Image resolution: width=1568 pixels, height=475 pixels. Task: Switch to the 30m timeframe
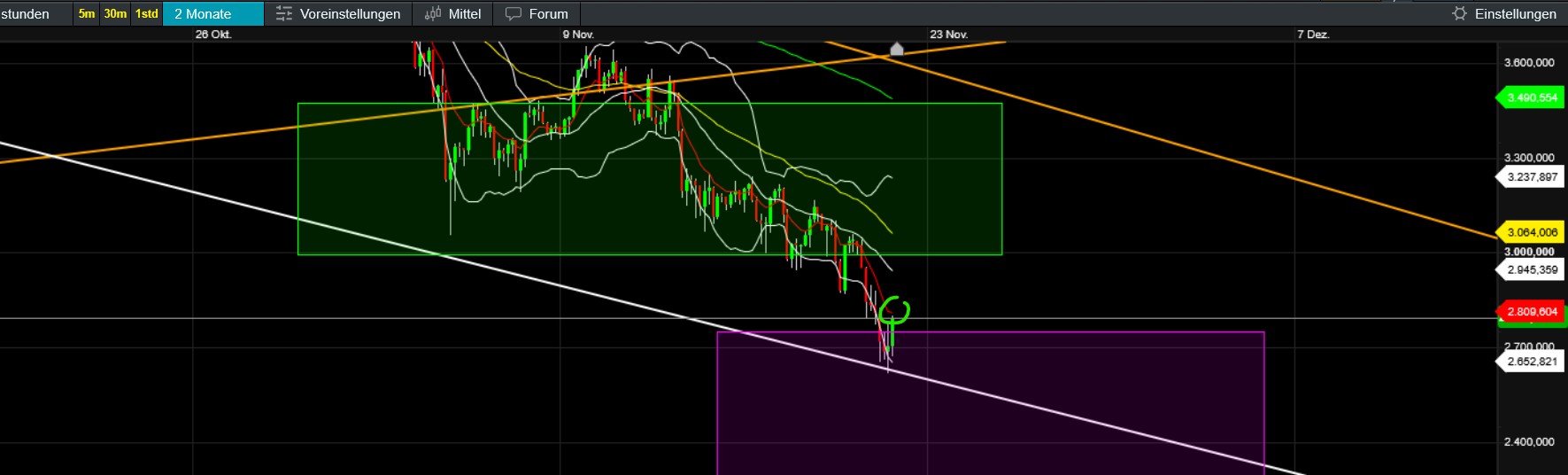115,13
